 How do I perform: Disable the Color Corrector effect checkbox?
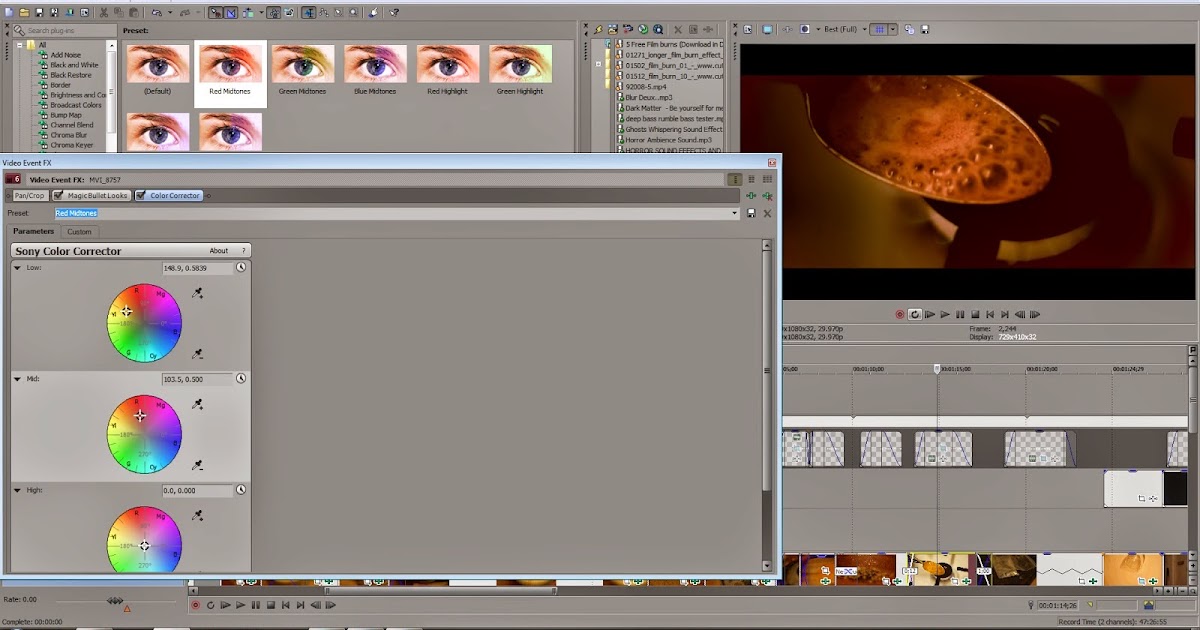pos(141,196)
